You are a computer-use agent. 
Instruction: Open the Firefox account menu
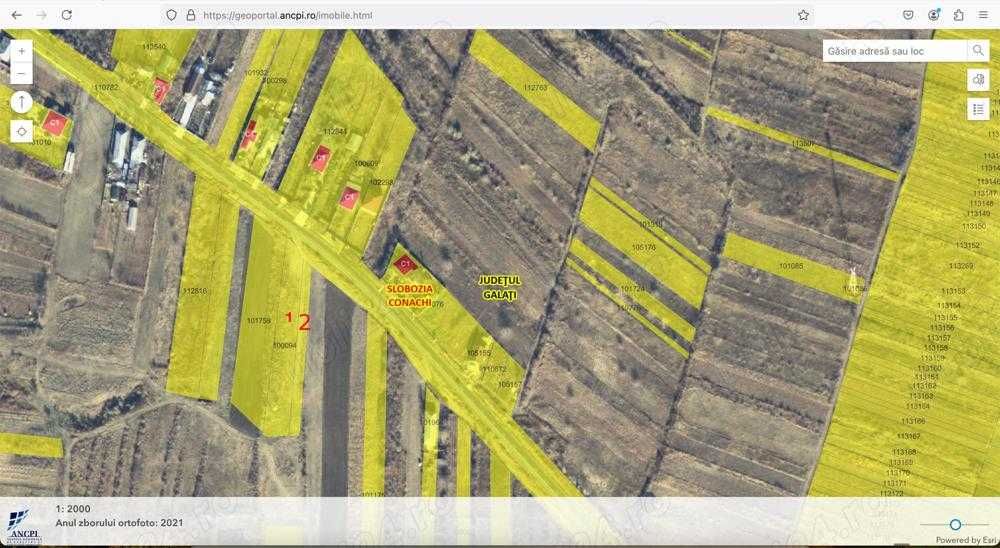(934, 15)
